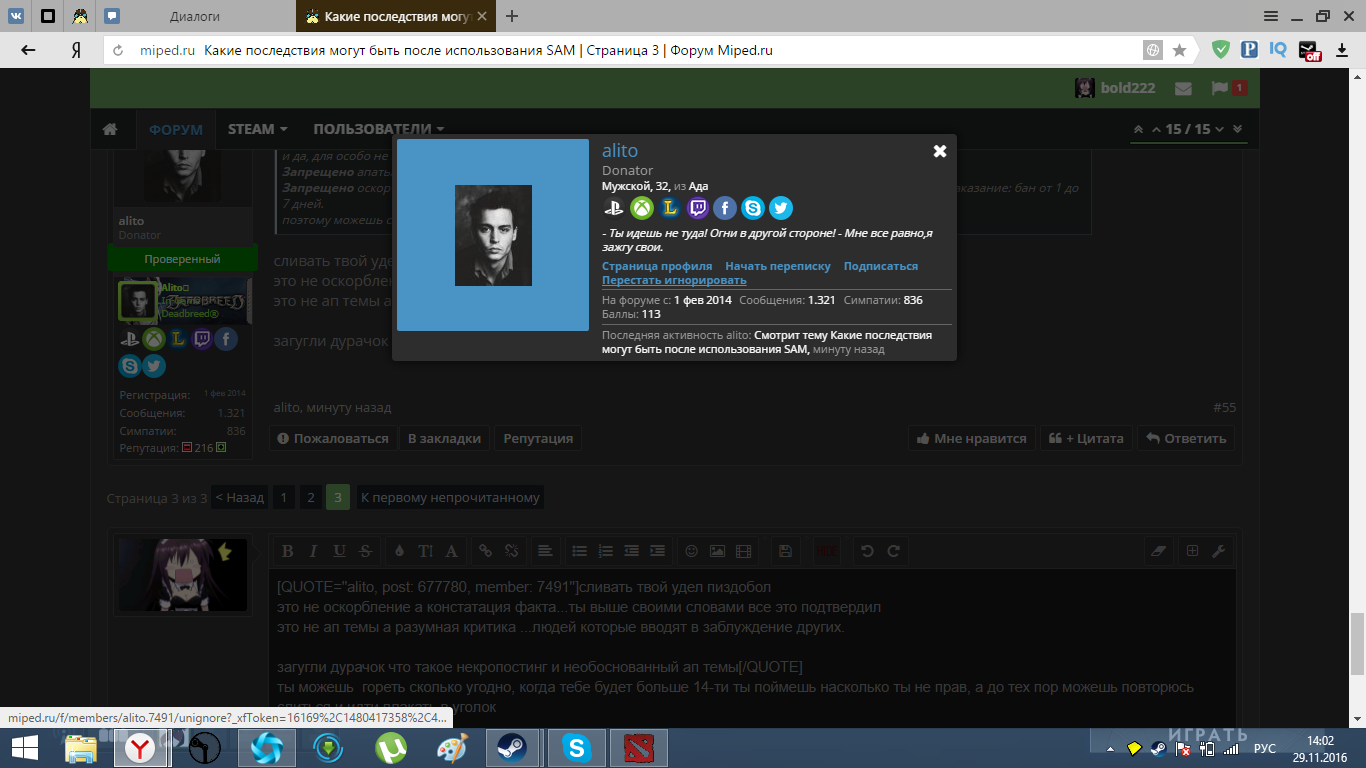Go to '< Назад' previous page
The image size is (1366, 768).
[x=240, y=497]
